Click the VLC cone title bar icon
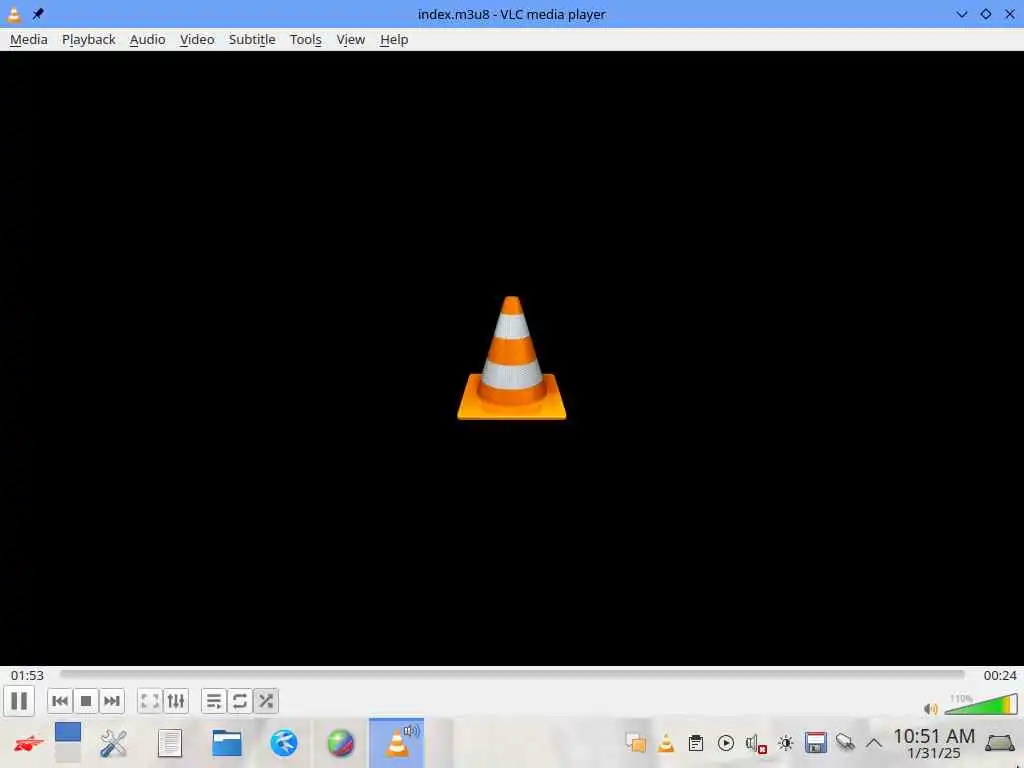 coord(14,14)
